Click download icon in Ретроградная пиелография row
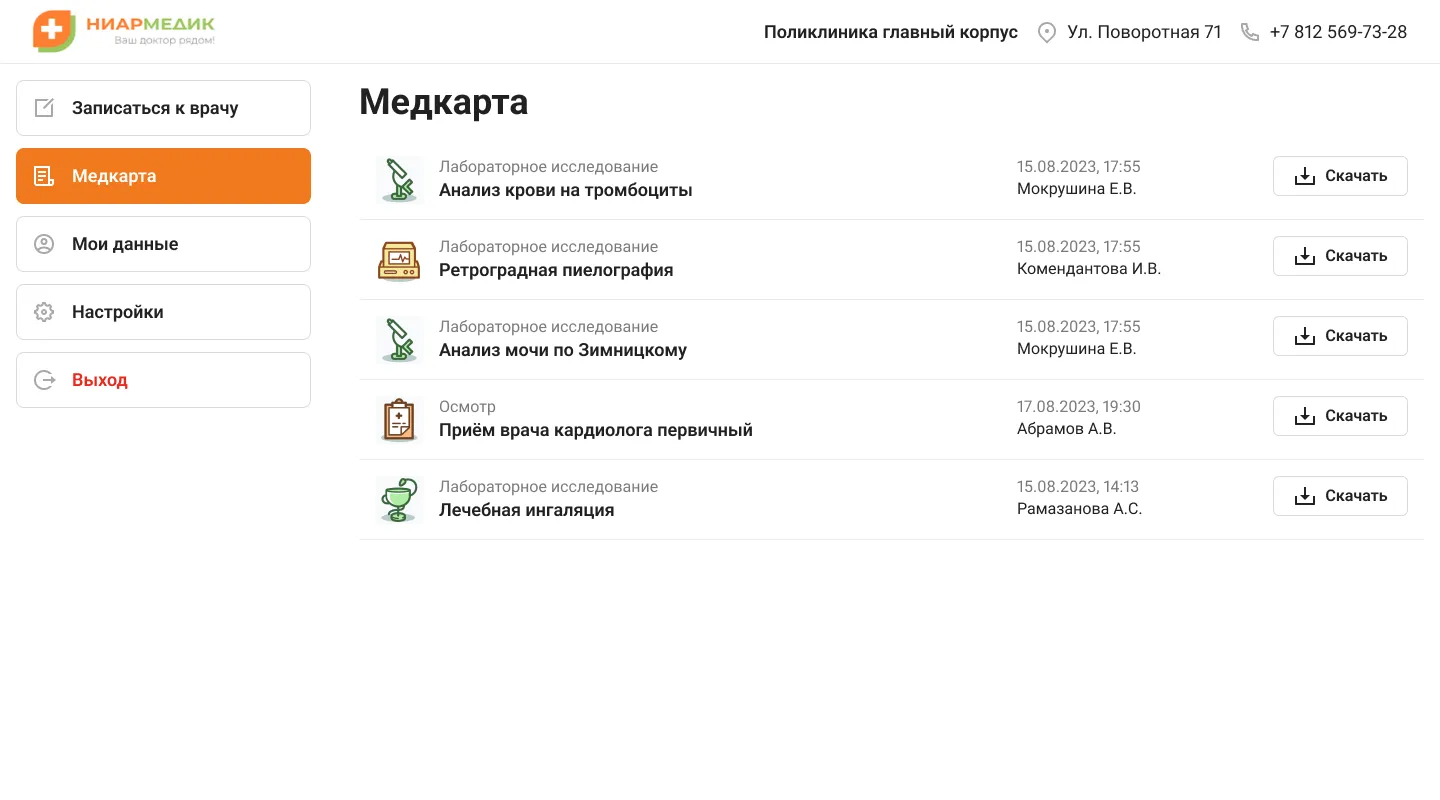 coord(1304,256)
